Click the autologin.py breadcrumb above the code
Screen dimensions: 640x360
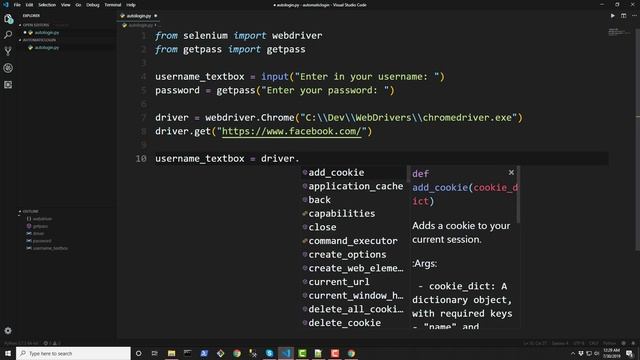point(140,25)
